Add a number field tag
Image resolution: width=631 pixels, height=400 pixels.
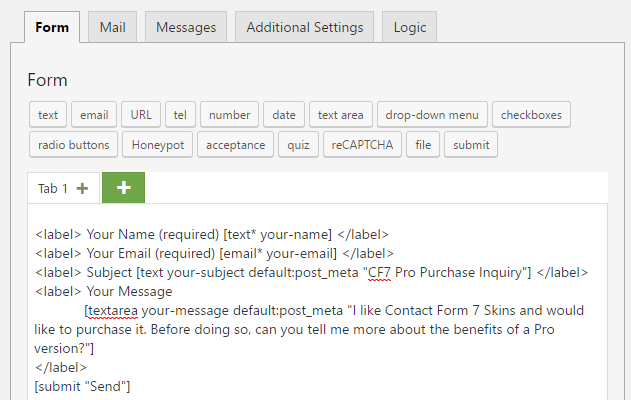[229, 115]
